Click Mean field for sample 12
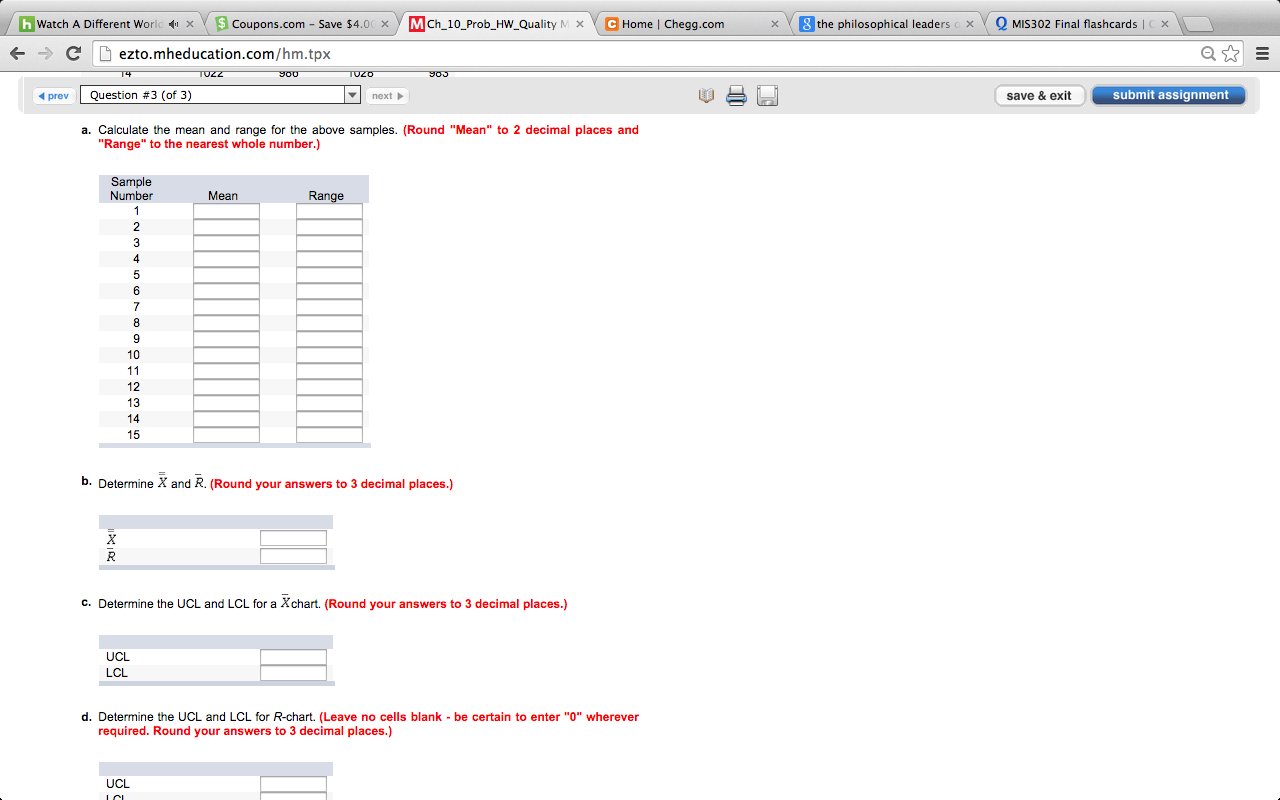1280x800 pixels. coord(226,387)
